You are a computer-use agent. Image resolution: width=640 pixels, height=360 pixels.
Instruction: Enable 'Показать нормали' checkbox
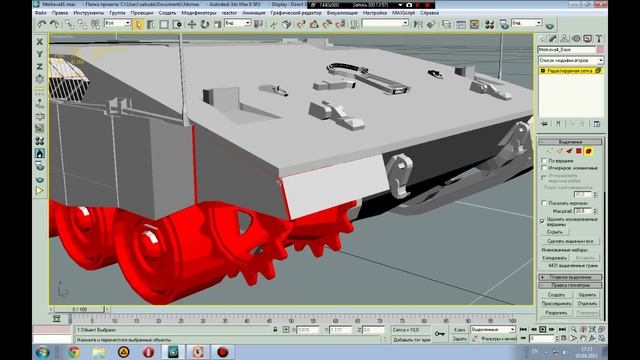544,203
